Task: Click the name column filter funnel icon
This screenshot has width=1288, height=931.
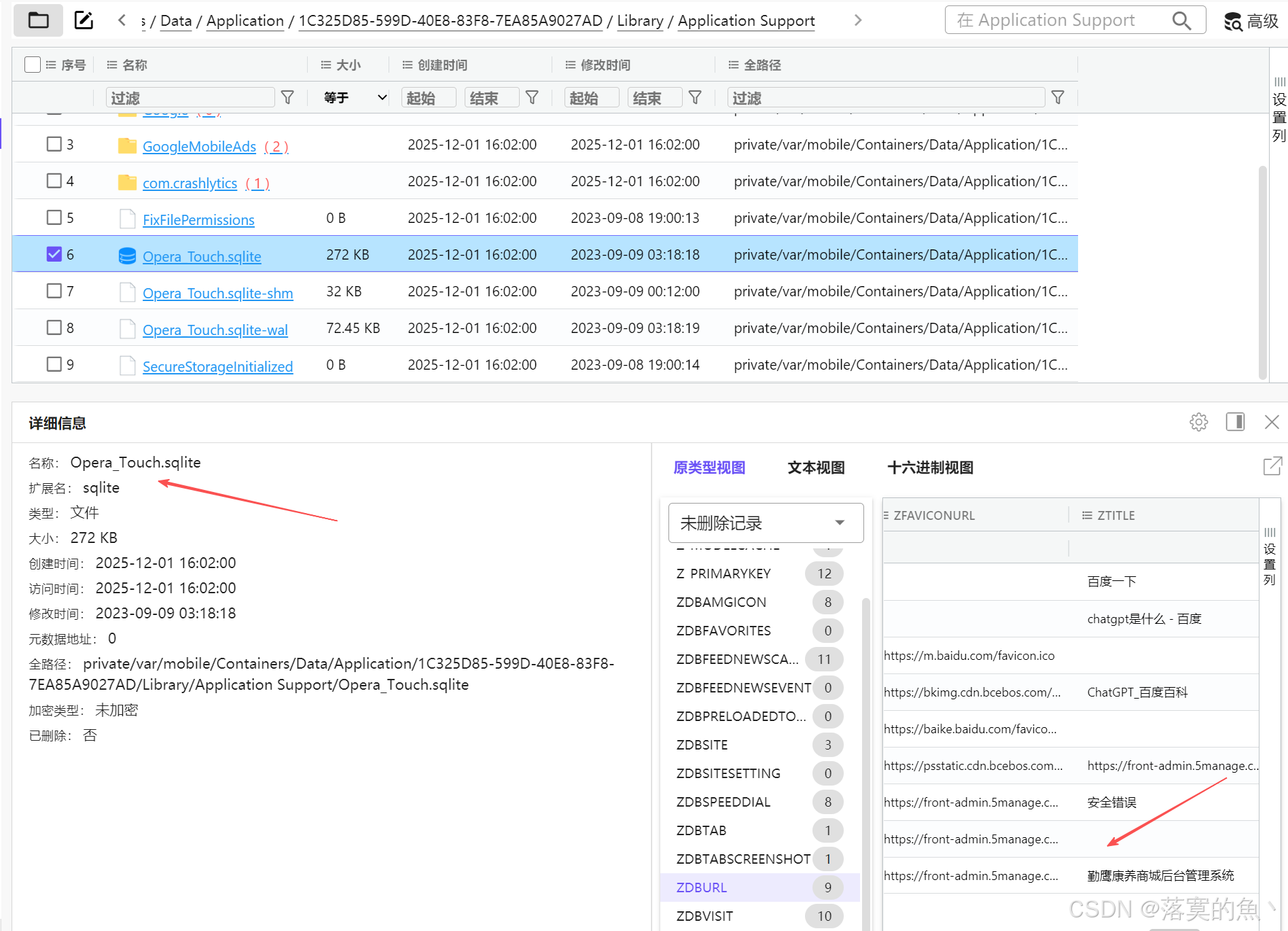Action: click(287, 98)
